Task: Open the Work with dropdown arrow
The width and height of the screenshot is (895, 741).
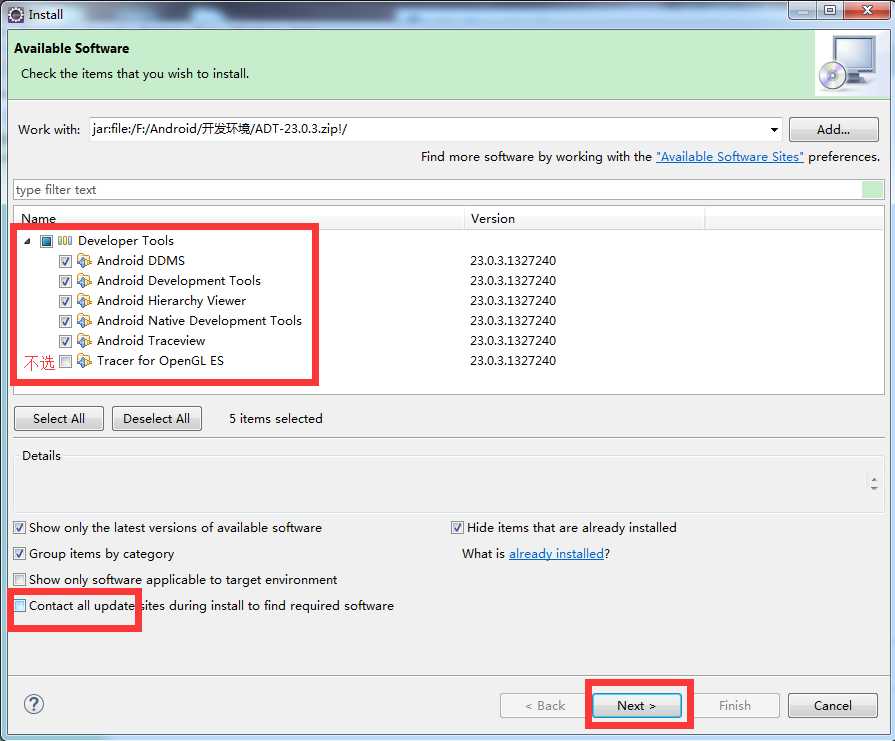Action: 774,130
